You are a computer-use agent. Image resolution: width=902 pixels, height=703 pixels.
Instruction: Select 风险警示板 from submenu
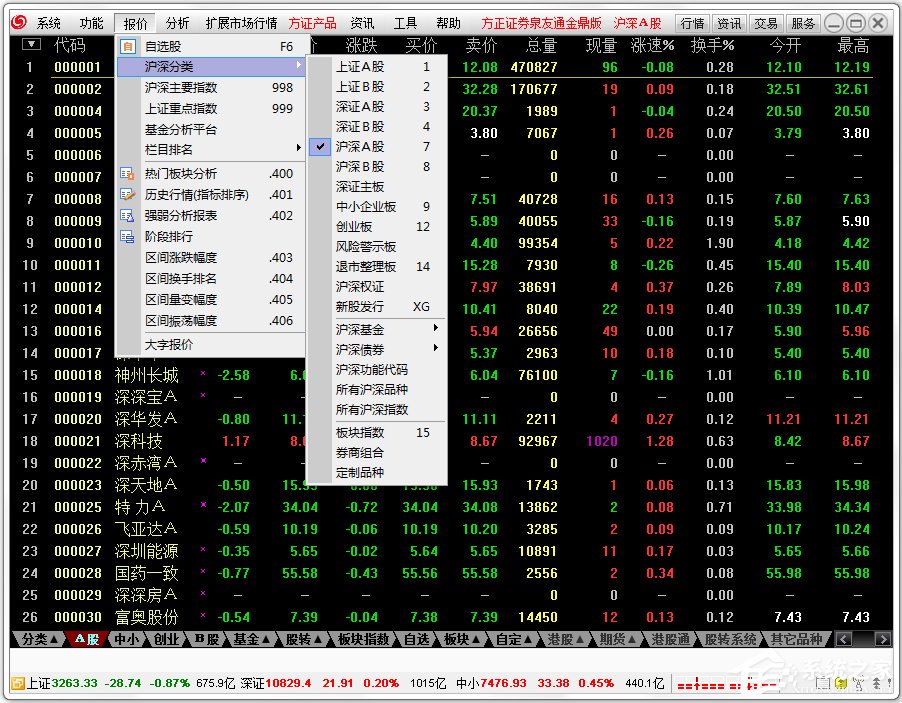point(377,246)
